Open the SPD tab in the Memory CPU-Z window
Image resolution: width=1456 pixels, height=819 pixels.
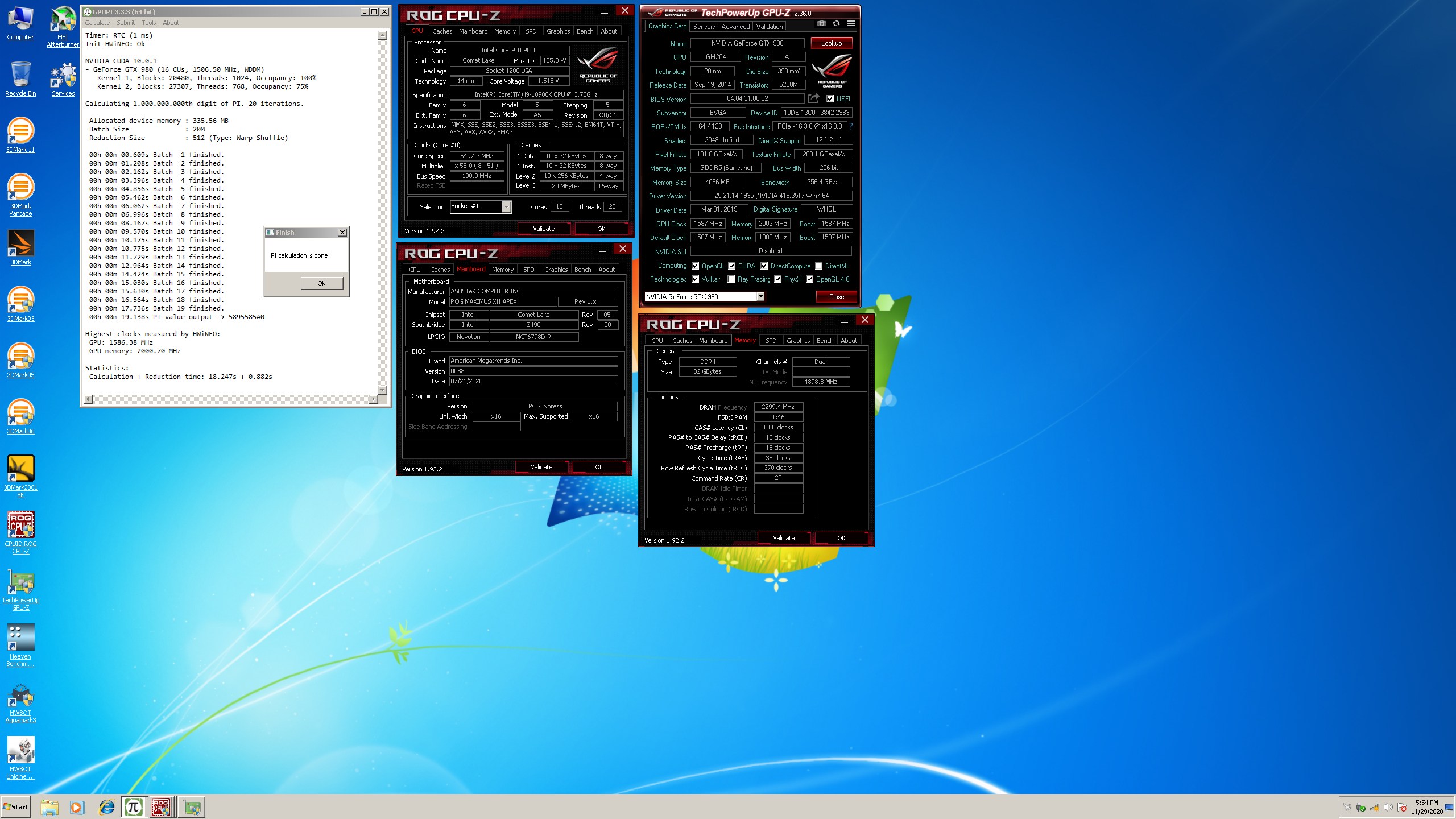[x=771, y=341]
